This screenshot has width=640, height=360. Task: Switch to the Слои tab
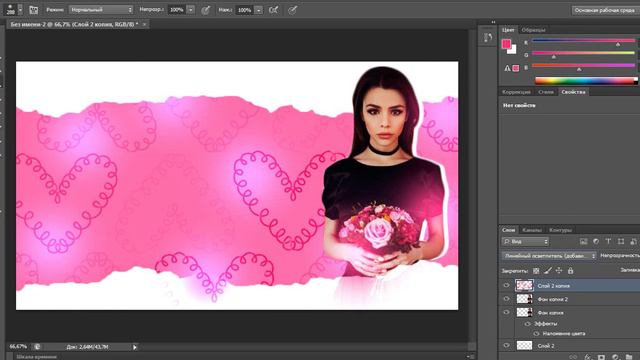[x=508, y=230]
